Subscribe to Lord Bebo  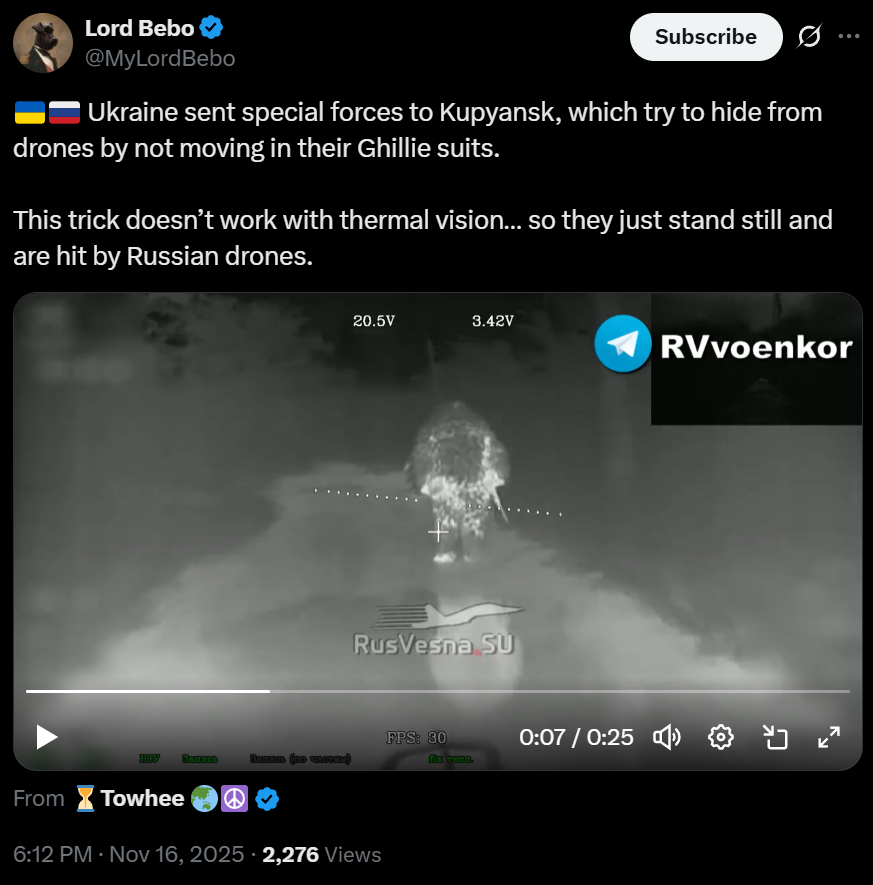point(706,37)
